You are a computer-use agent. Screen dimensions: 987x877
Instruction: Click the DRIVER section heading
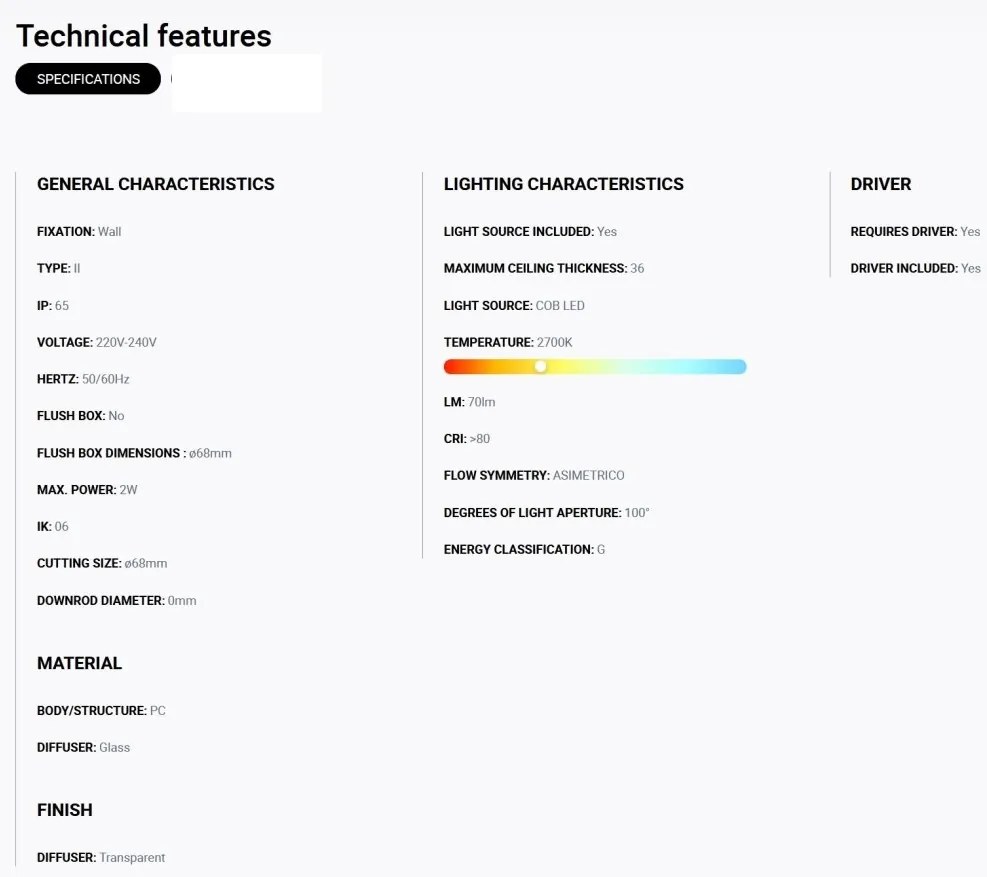pyautogui.click(x=881, y=184)
